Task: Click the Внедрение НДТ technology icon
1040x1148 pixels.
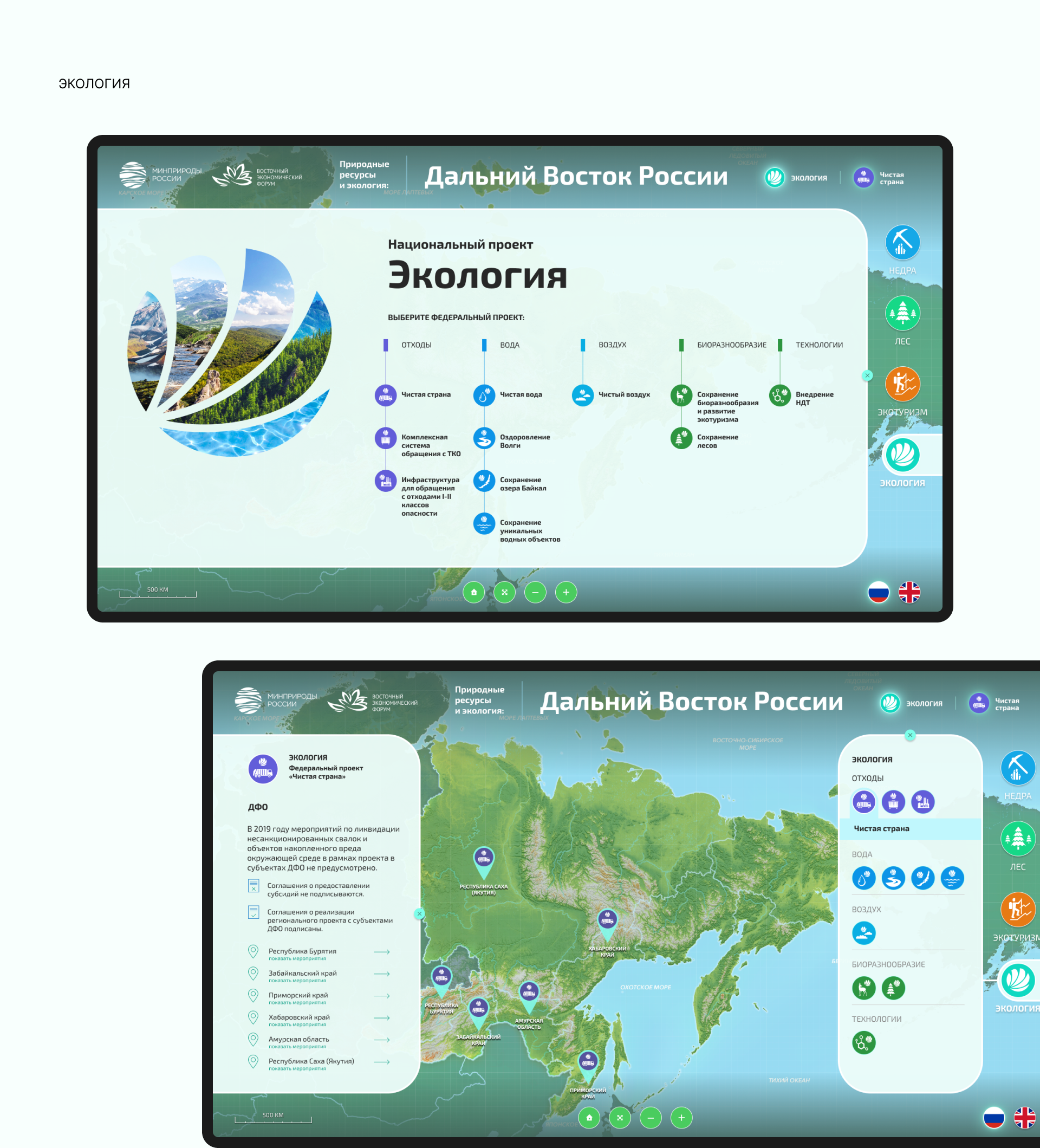Action: 779,395
